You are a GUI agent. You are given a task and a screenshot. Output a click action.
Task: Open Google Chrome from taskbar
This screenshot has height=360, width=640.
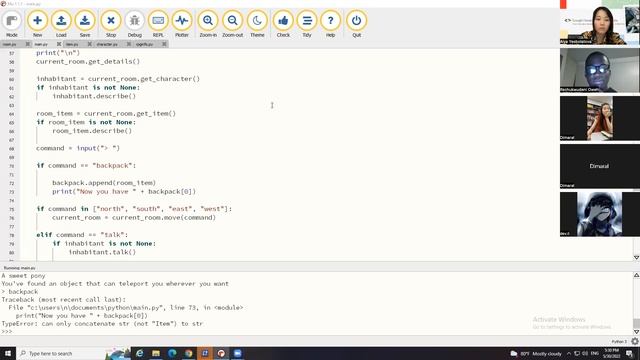coord(189,353)
